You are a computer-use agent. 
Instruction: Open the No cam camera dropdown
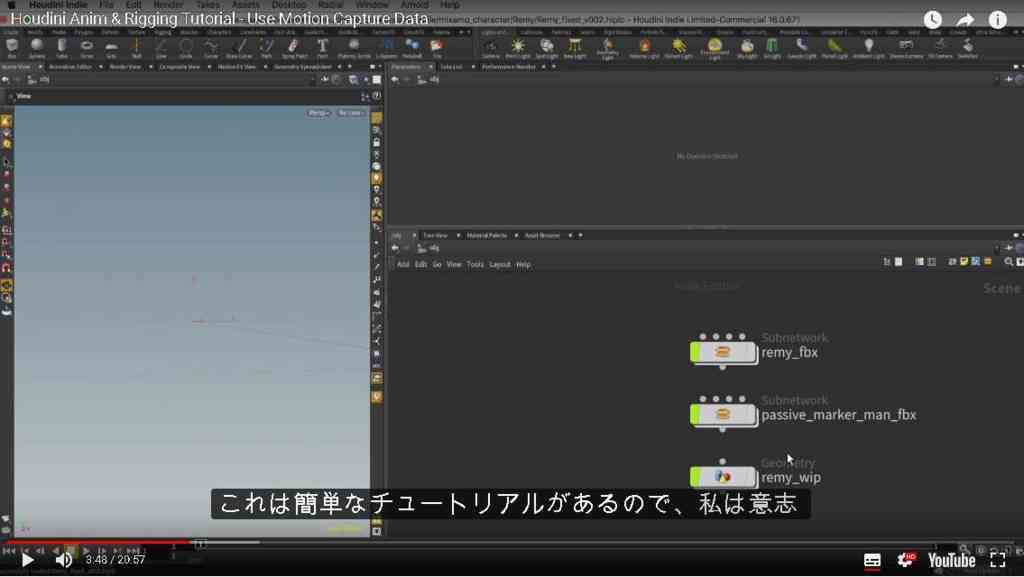coord(351,113)
